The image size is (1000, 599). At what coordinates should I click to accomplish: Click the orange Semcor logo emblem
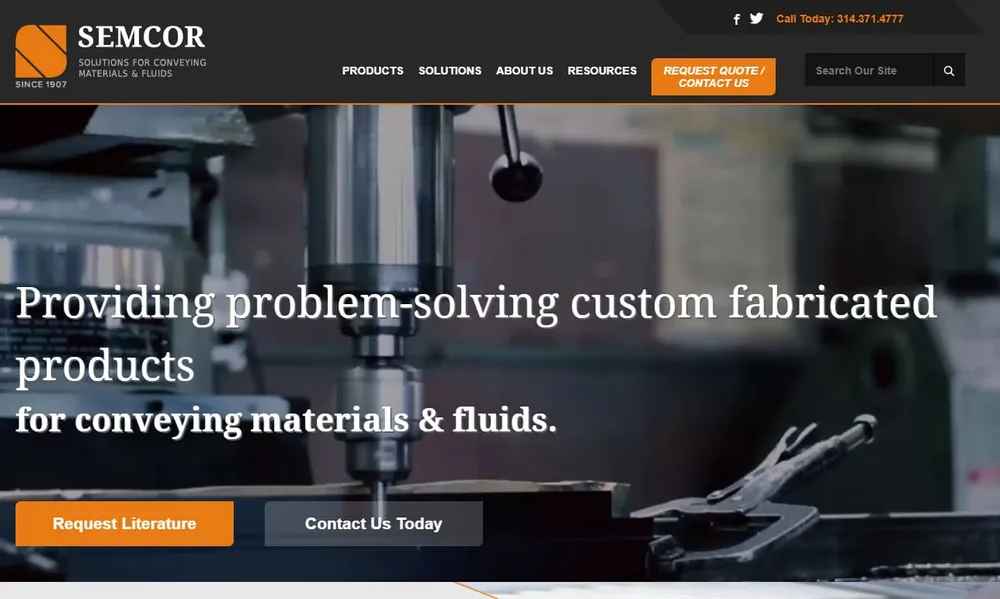[x=41, y=51]
